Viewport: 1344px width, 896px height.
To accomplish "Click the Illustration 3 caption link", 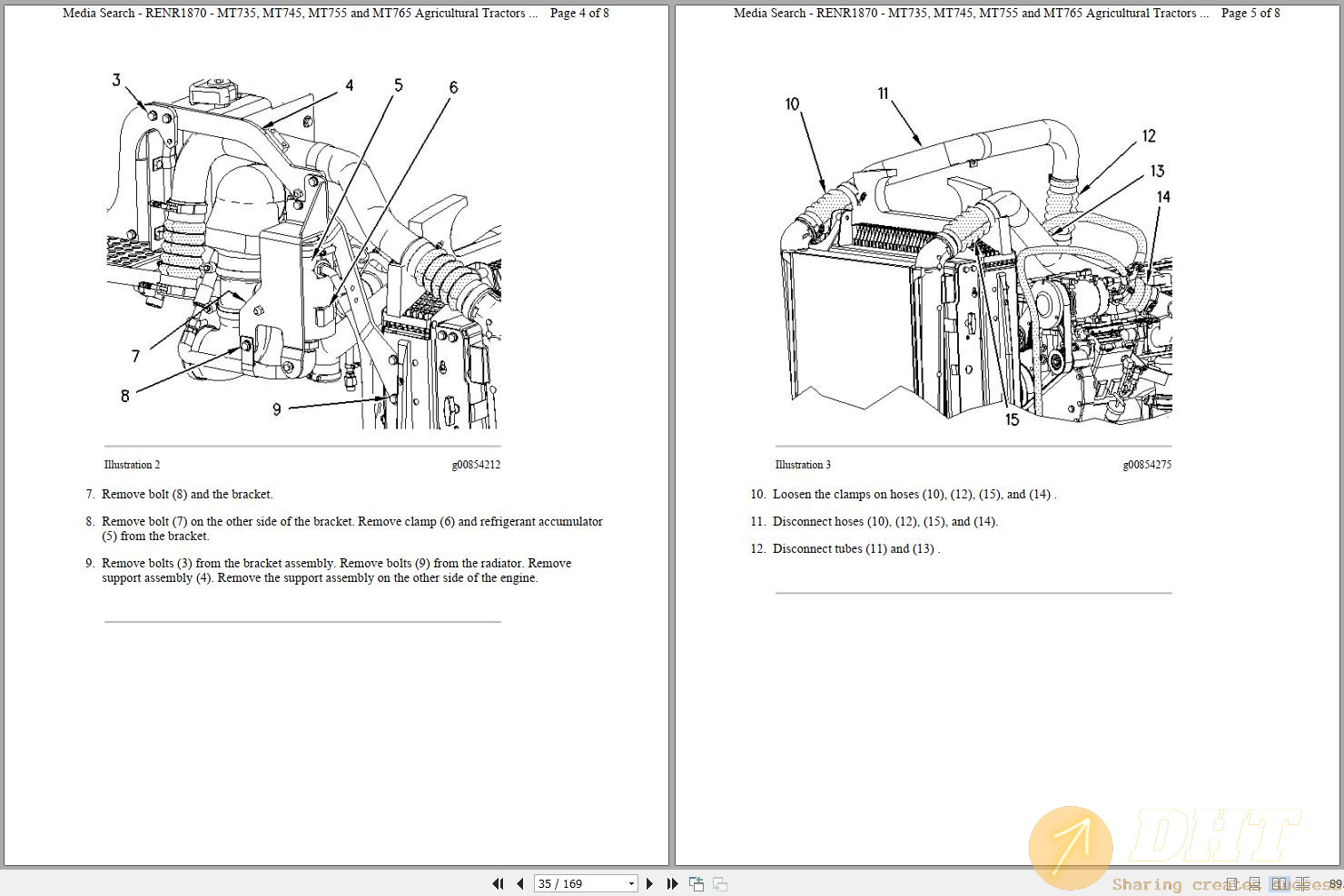I will 803,464.
